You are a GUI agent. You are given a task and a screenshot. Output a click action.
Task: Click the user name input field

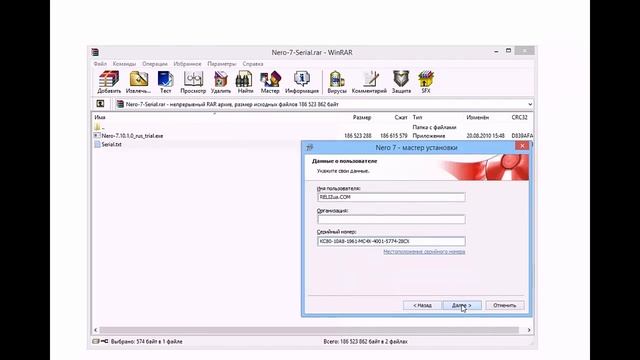click(x=391, y=197)
